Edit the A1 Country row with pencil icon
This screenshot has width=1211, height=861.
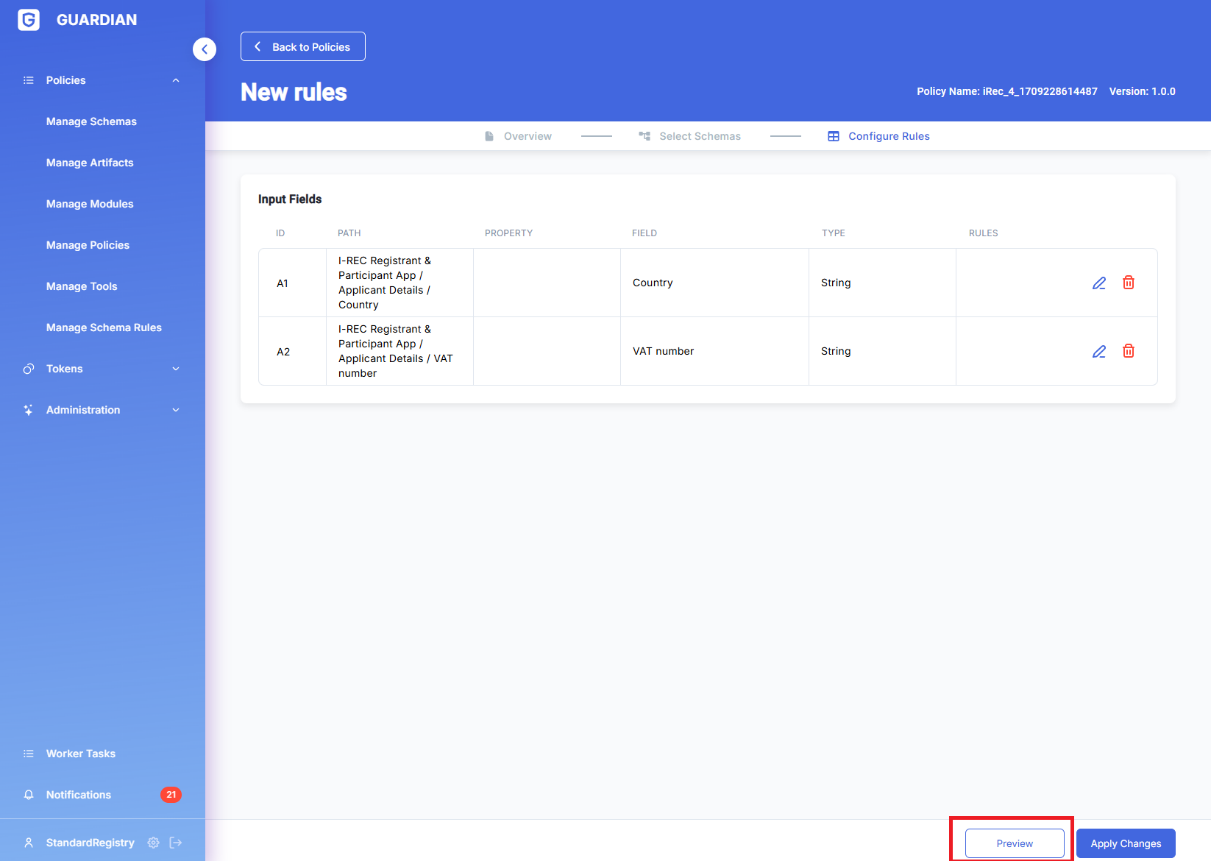(x=1099, y=283)
